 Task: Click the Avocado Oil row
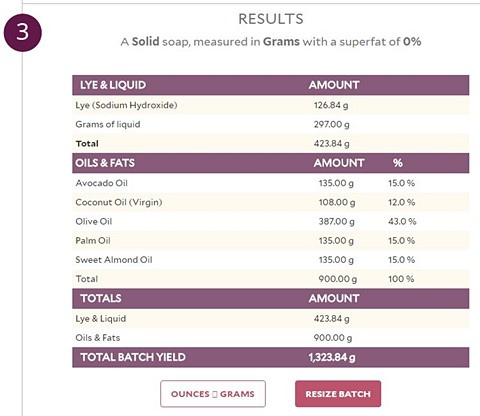pyautogui.click(x=271, y=183)
